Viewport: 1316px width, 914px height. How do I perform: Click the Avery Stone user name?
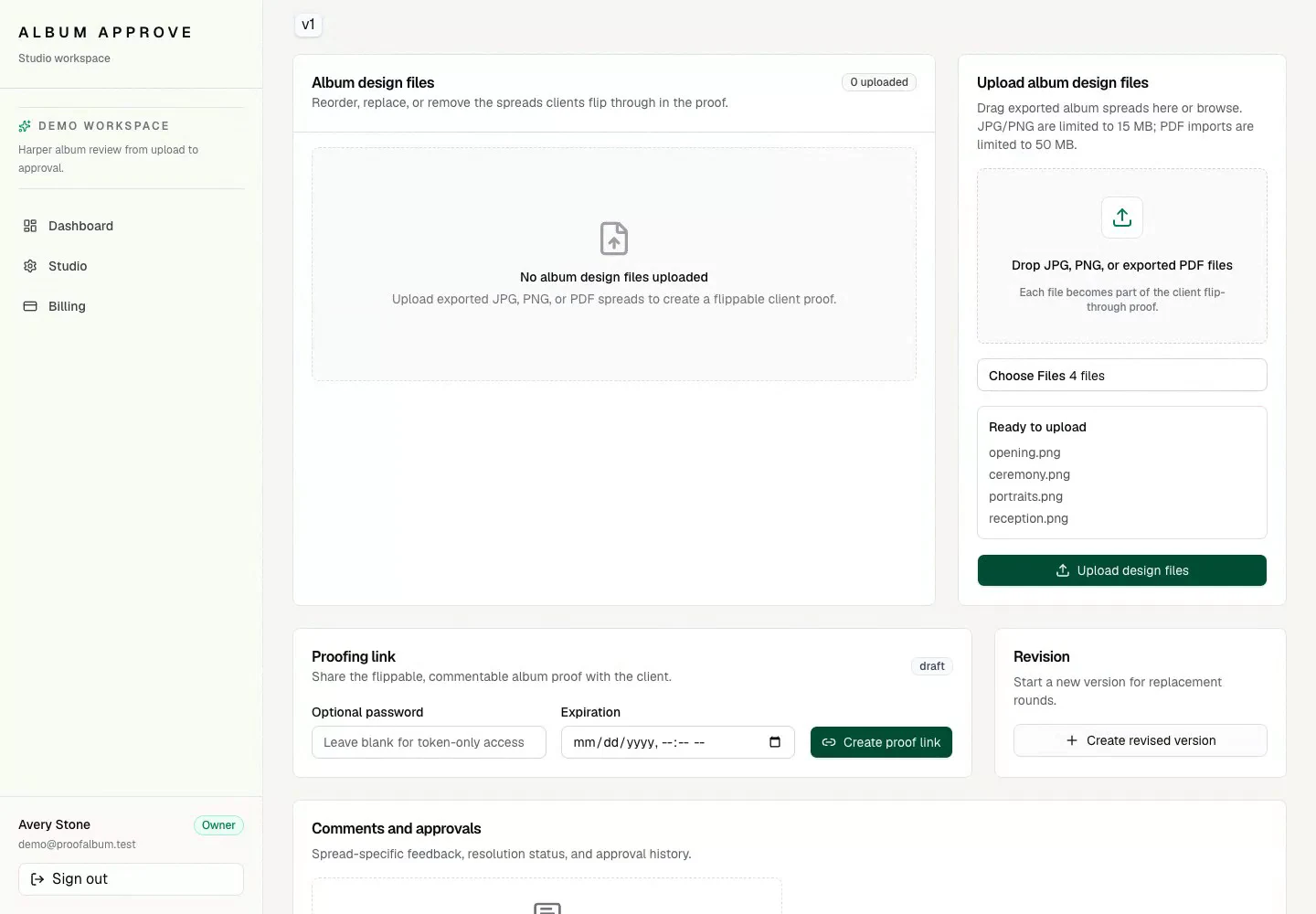(54, 824)
